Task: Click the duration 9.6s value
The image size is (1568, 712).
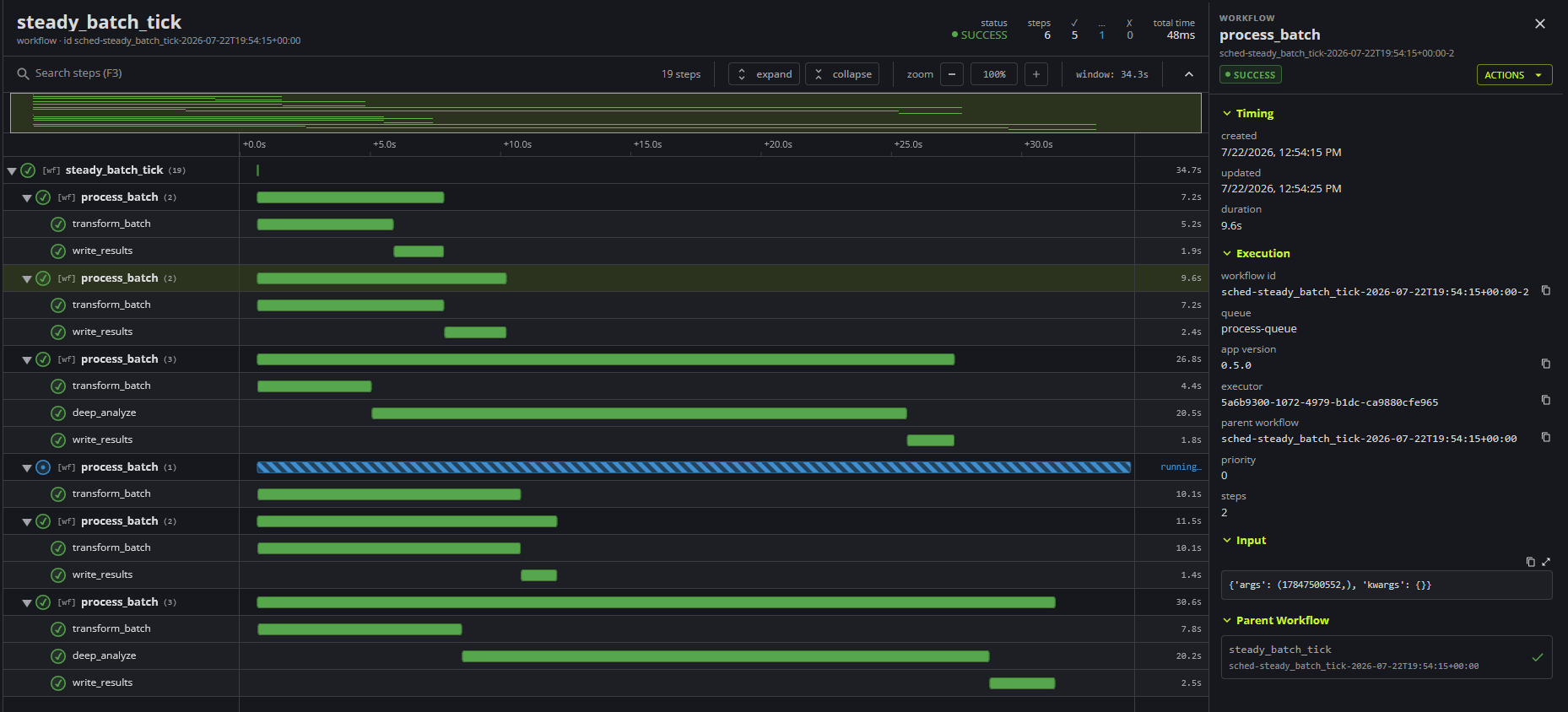Action: [x=1231, y=226]
